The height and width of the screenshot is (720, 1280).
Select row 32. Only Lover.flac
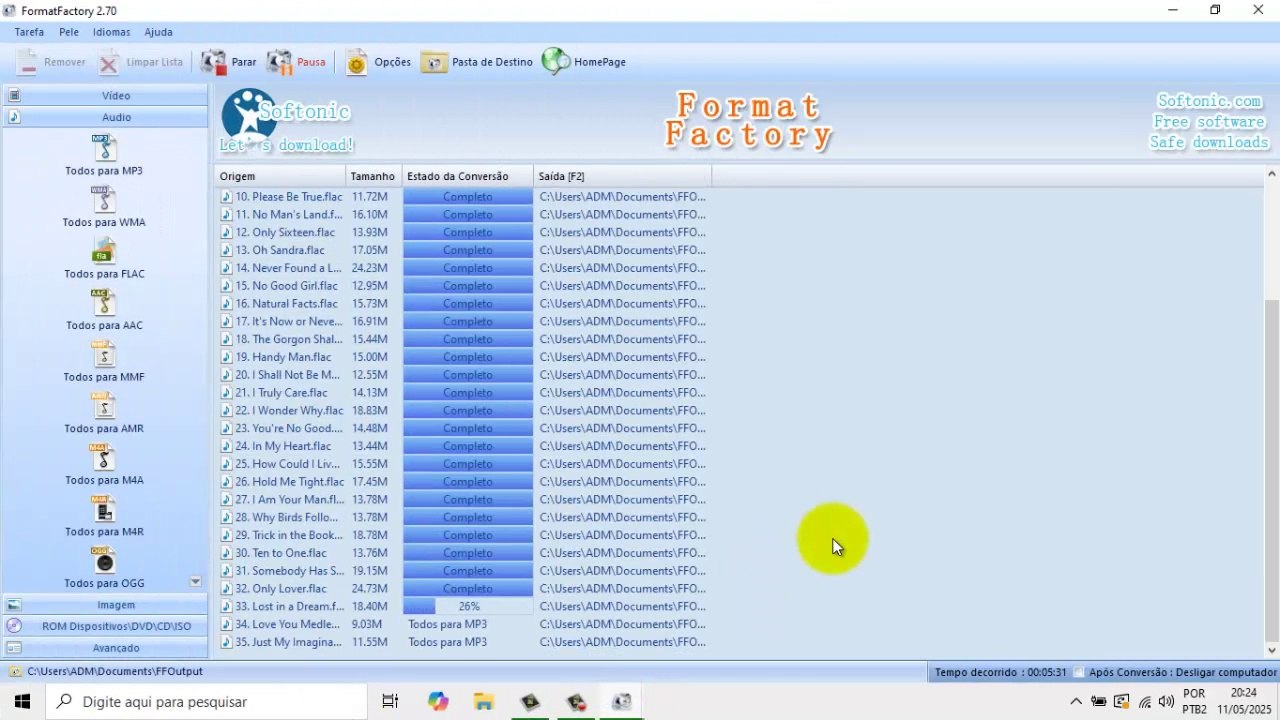tap(464, 589)
